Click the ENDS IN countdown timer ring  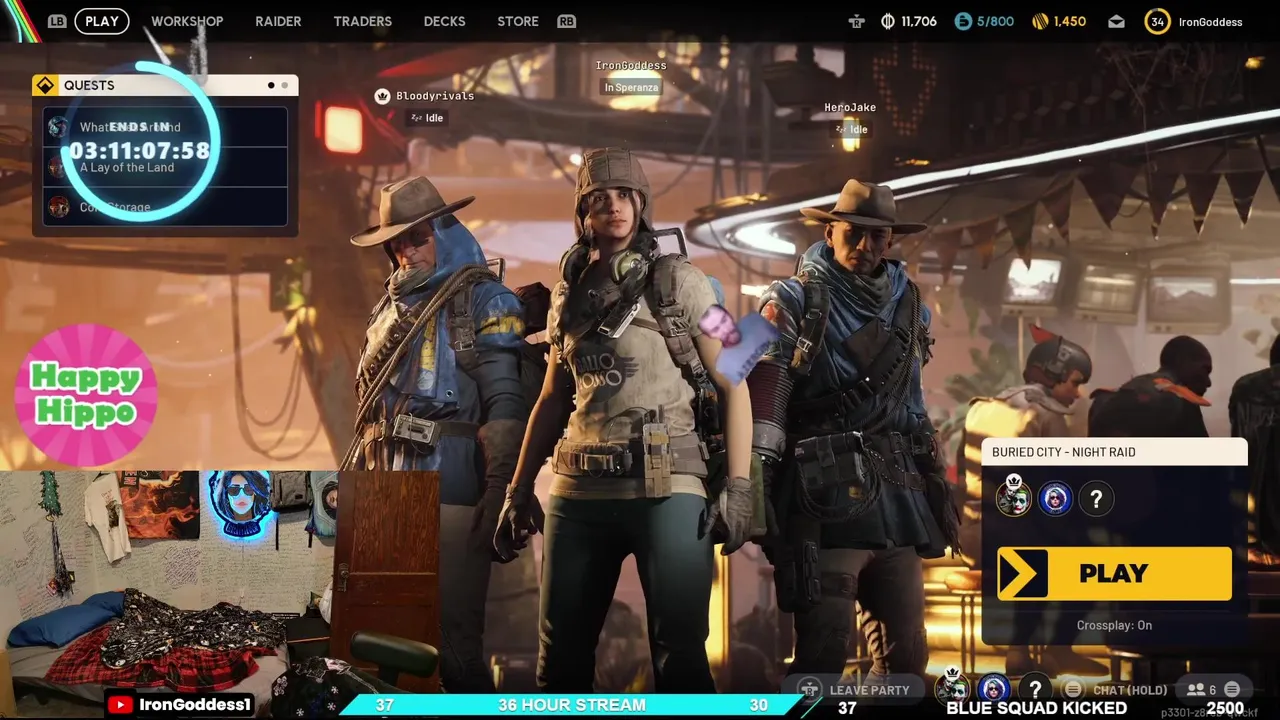[x=139, y=143]
